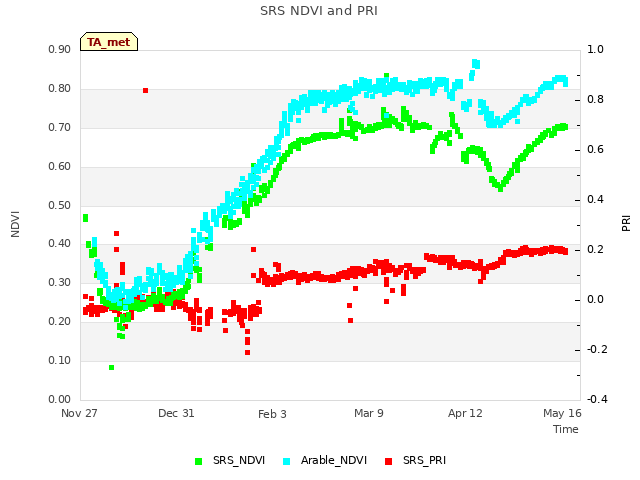Click the Feb 3 date tick label
The height and width of the screenshot is (480, 640).
point(272,414)
